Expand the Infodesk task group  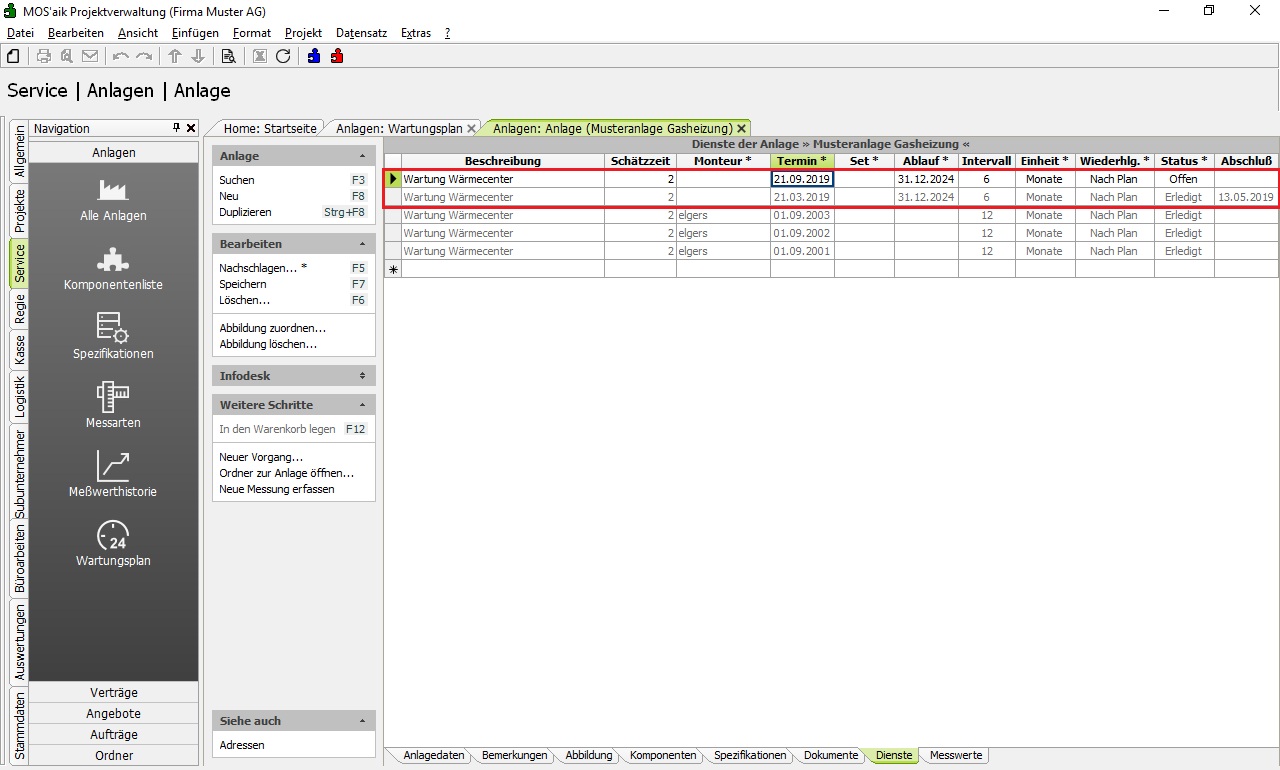[x=362, y=376]
